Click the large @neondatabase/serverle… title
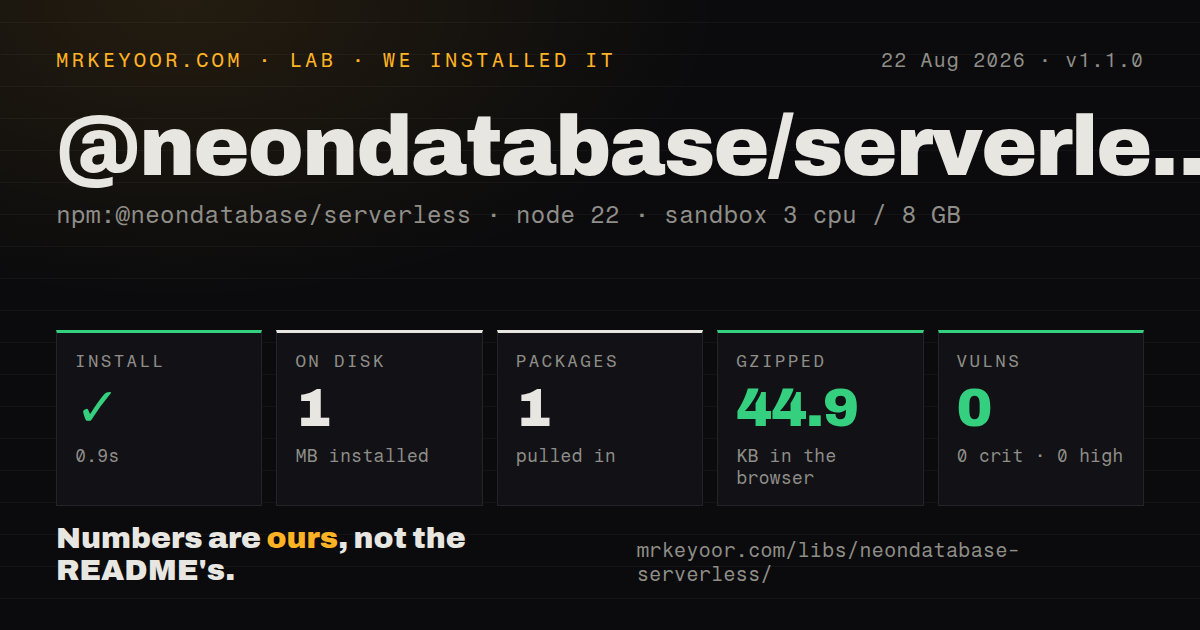 click(628, 150)
